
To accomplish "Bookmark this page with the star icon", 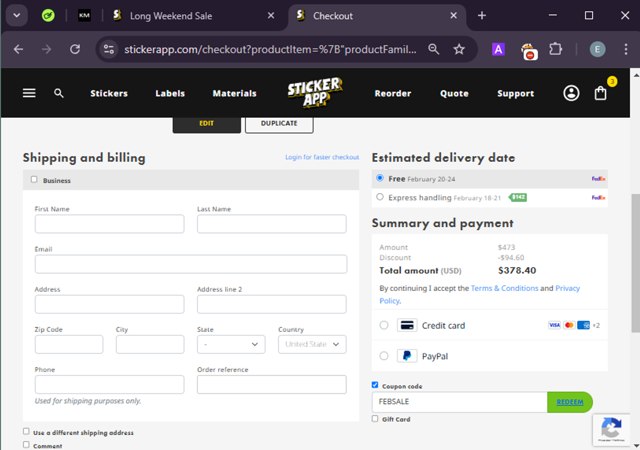I will point(459,49).
